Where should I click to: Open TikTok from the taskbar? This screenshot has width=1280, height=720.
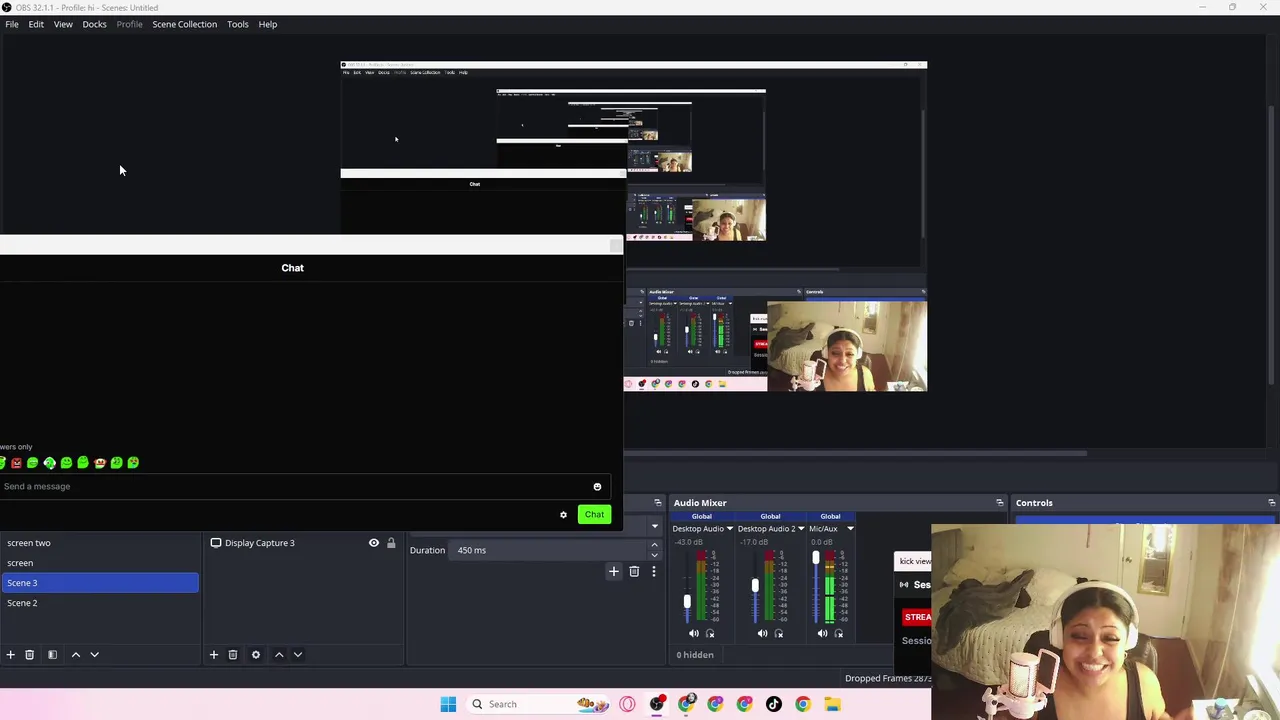tap(773, 704)
